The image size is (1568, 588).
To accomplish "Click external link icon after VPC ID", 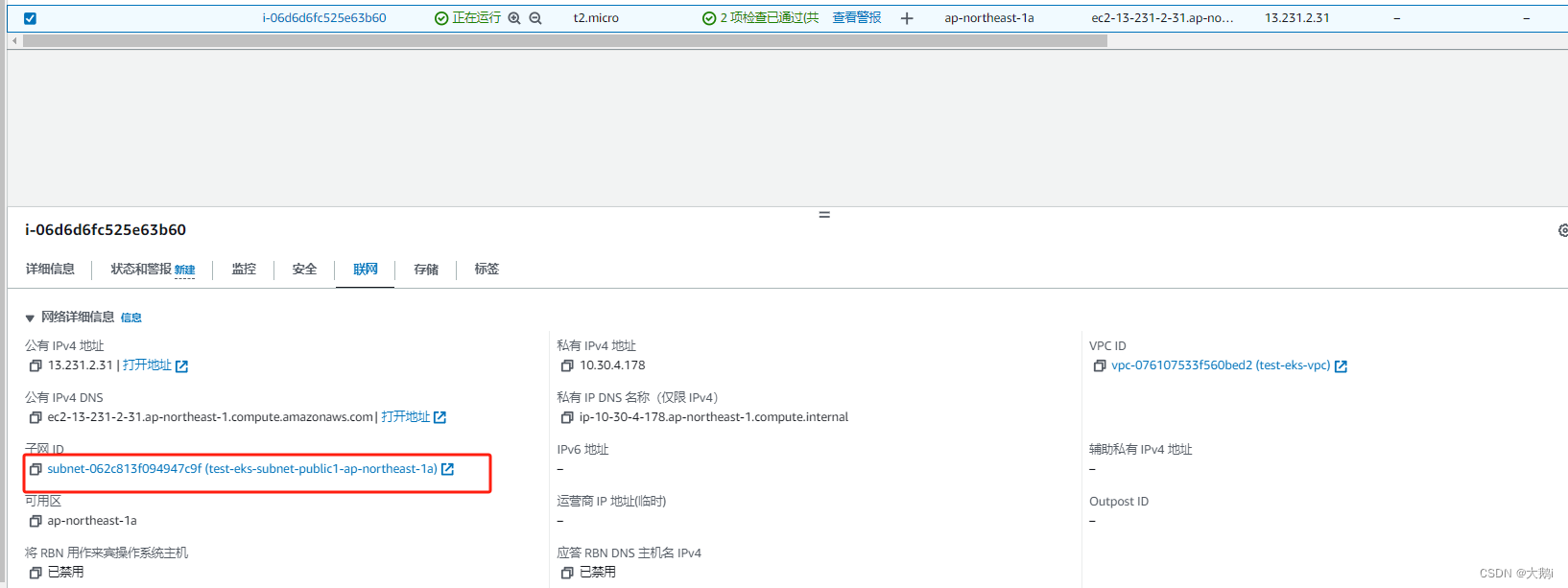I will click(x=1341, y=366).
